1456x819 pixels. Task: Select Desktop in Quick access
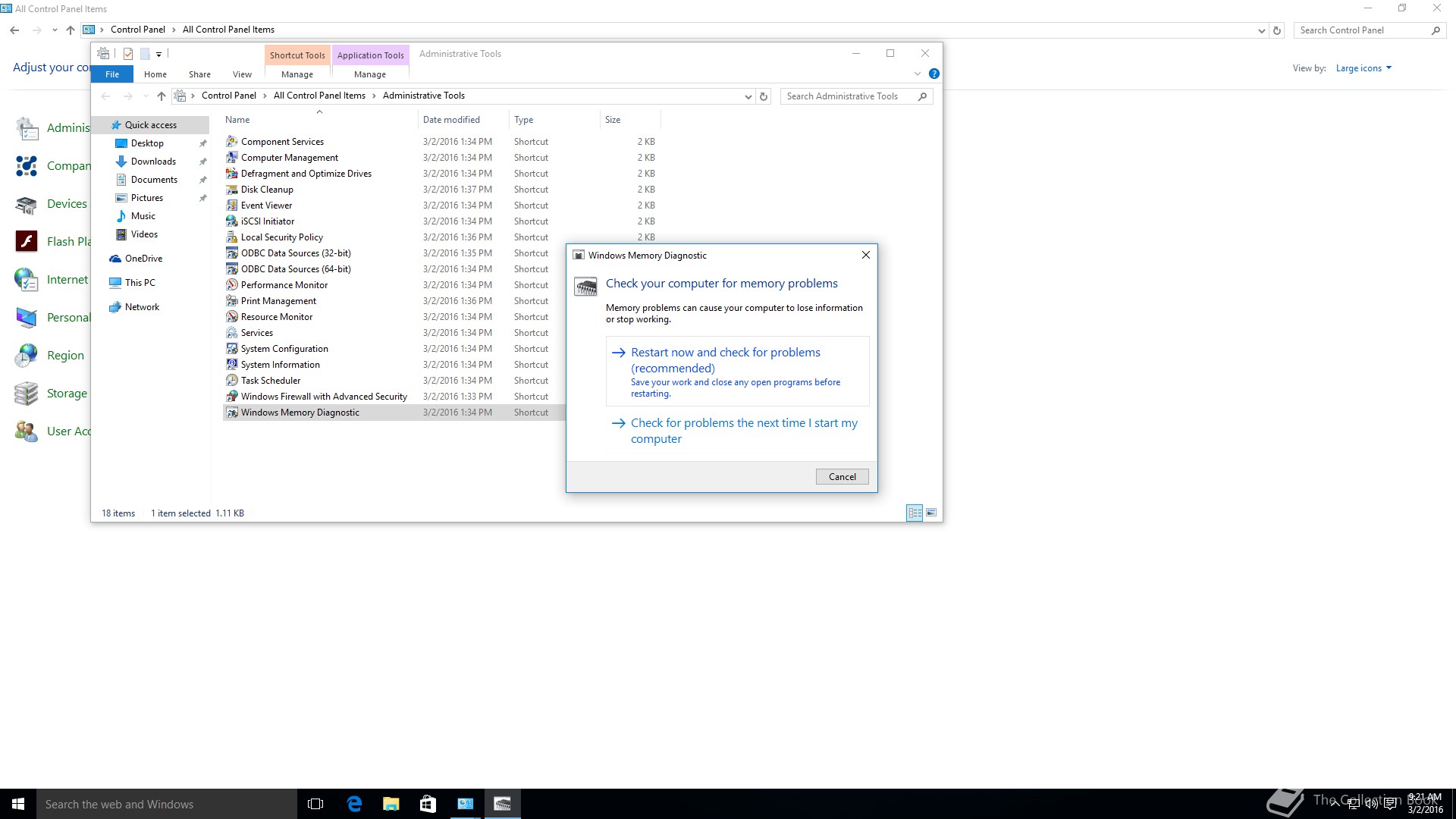[147, 143]
